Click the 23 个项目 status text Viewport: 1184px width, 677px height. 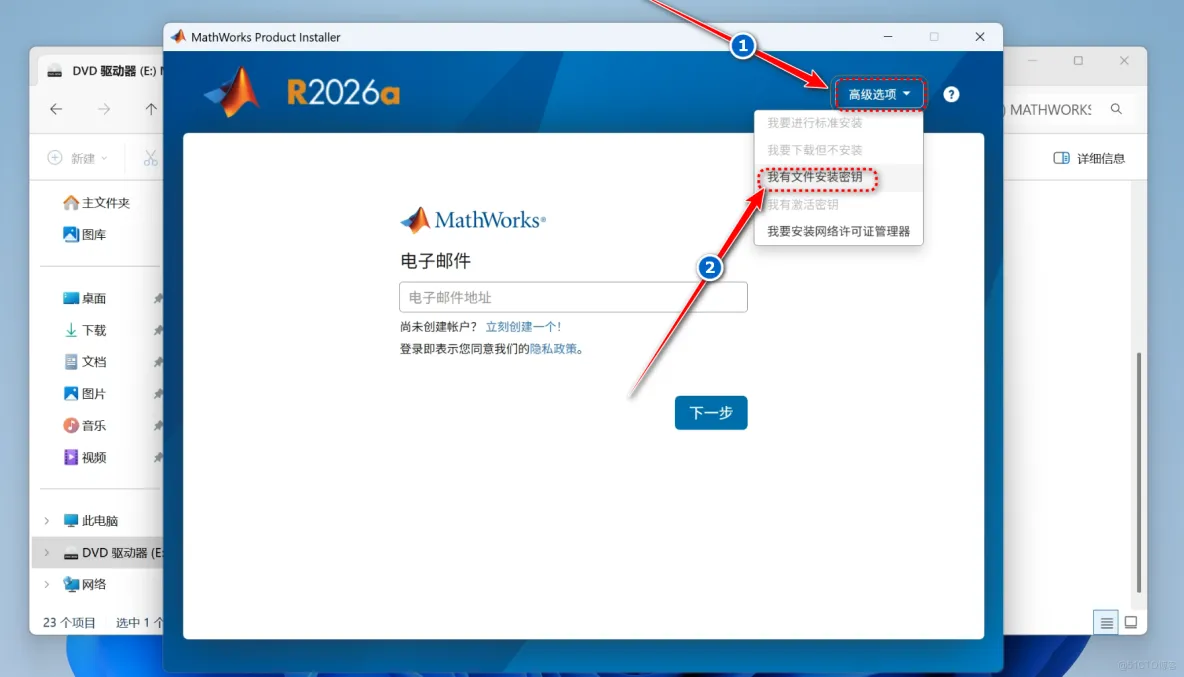[69, 623]
